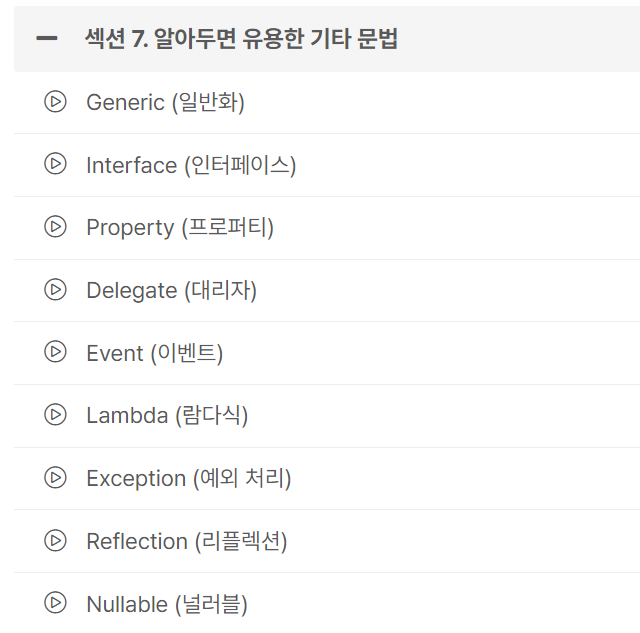640x633 pixels.
Task: Click play icon beside Property lesson
Action: (x=55, y=227)
